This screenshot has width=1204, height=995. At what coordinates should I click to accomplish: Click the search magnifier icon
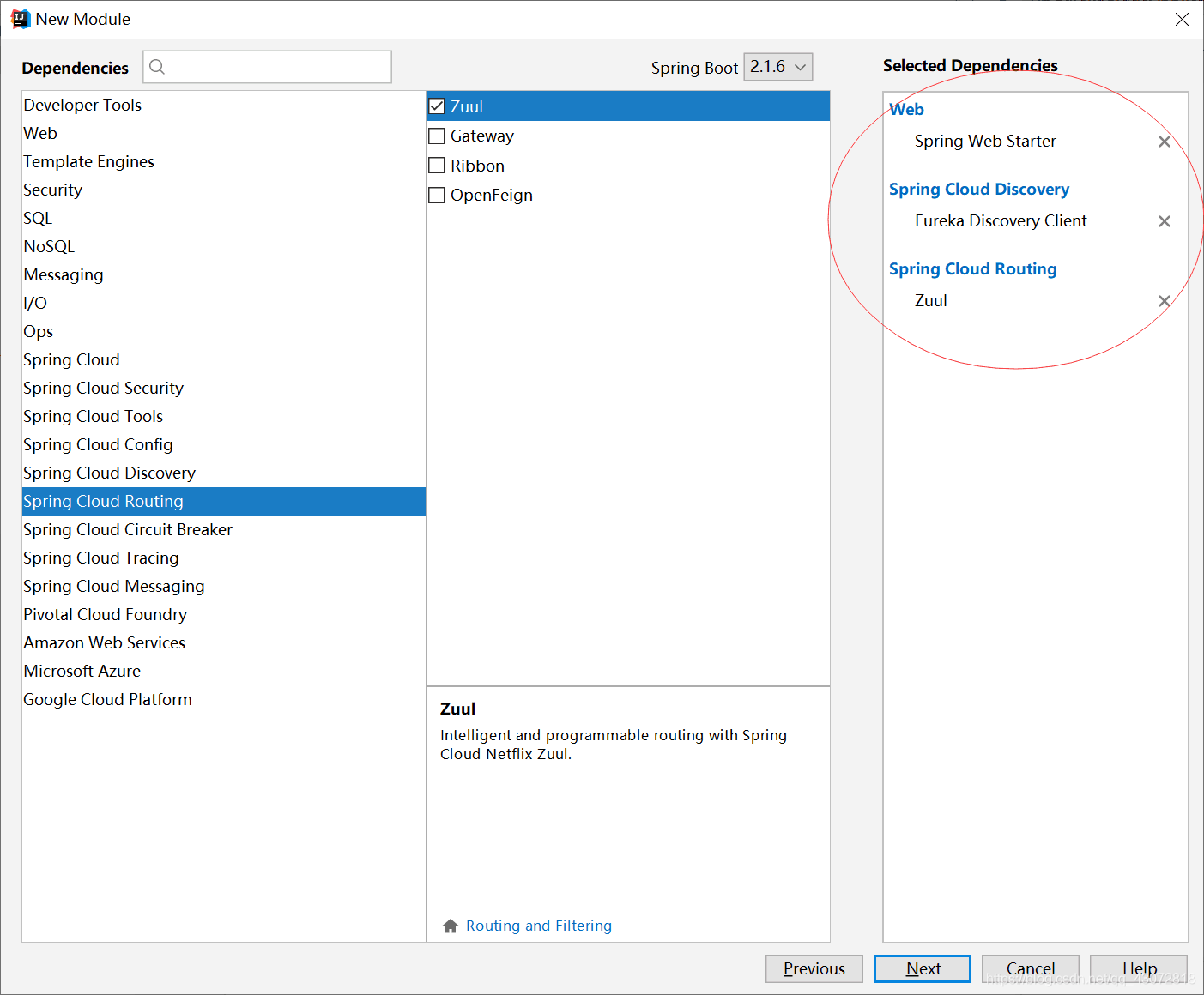[x=157, y=67]
